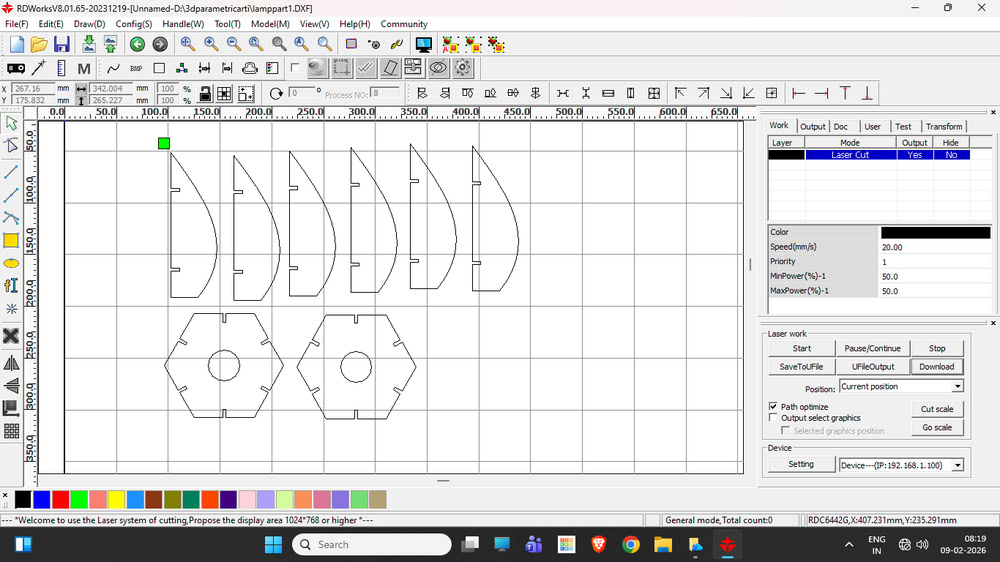Open the Draw(D) menu
The width and height of the screenshot is (1000, 562).
89,24
